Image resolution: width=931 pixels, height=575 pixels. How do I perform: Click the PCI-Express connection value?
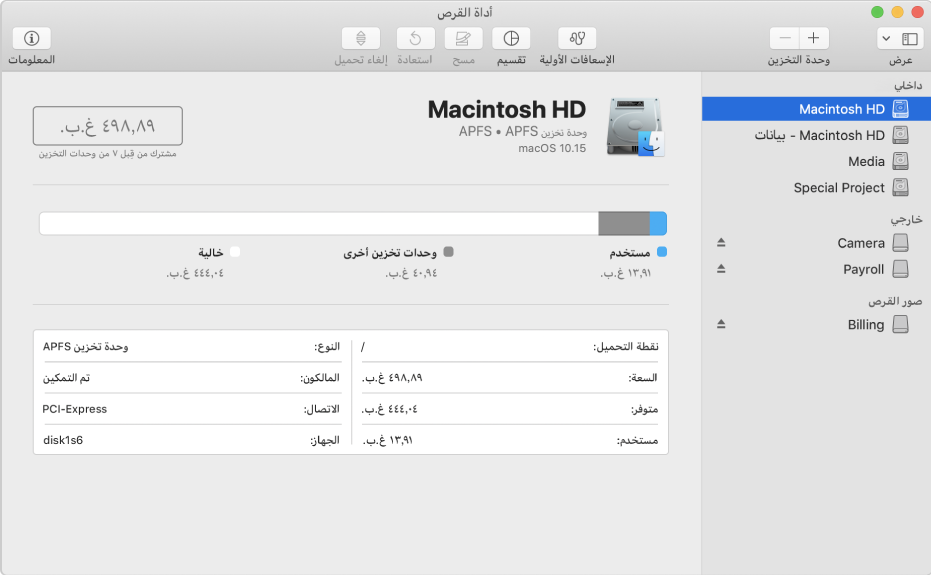coord(75,409)
